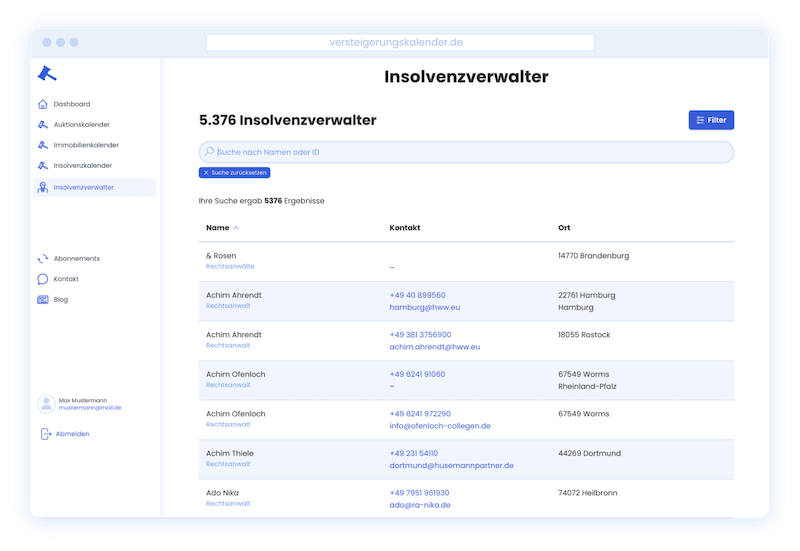
Task: Click the Immobilienkalender icon
Action: [x=42, y=145]
